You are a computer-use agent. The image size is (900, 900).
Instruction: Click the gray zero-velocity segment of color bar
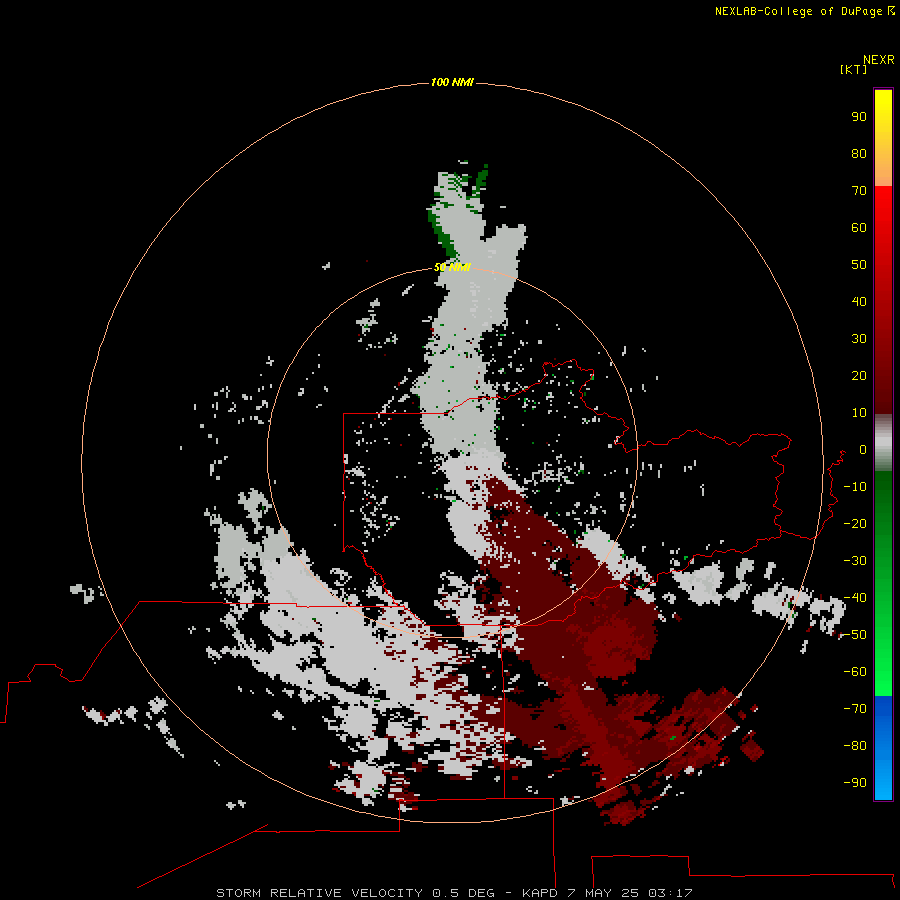[883, 443]
